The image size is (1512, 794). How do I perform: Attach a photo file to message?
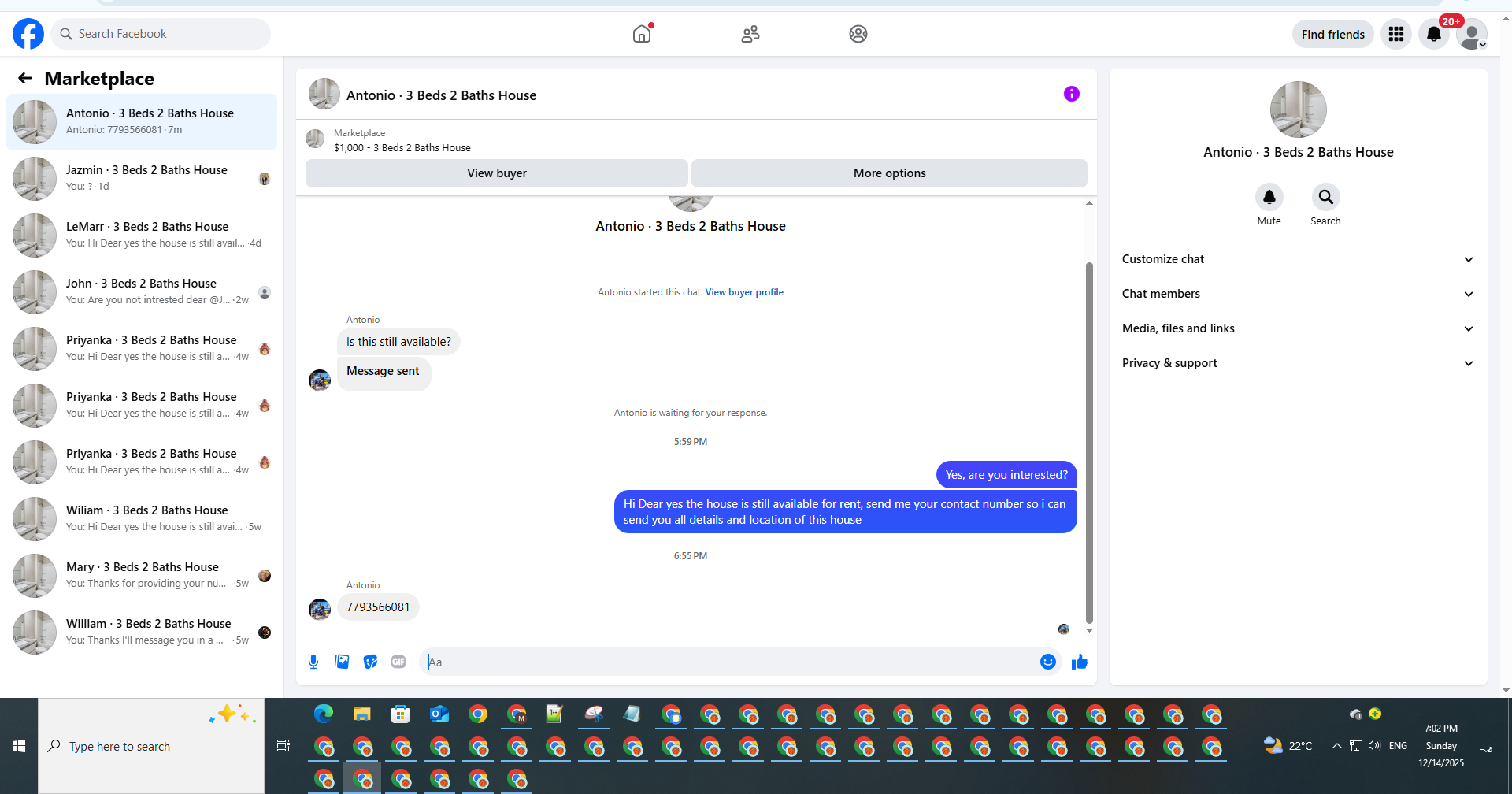(342, 662)
